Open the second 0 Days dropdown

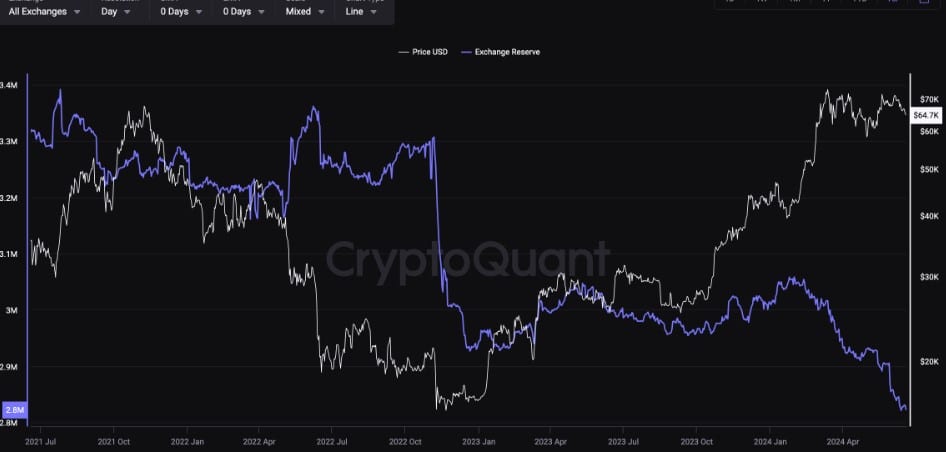tap(241, 11)
